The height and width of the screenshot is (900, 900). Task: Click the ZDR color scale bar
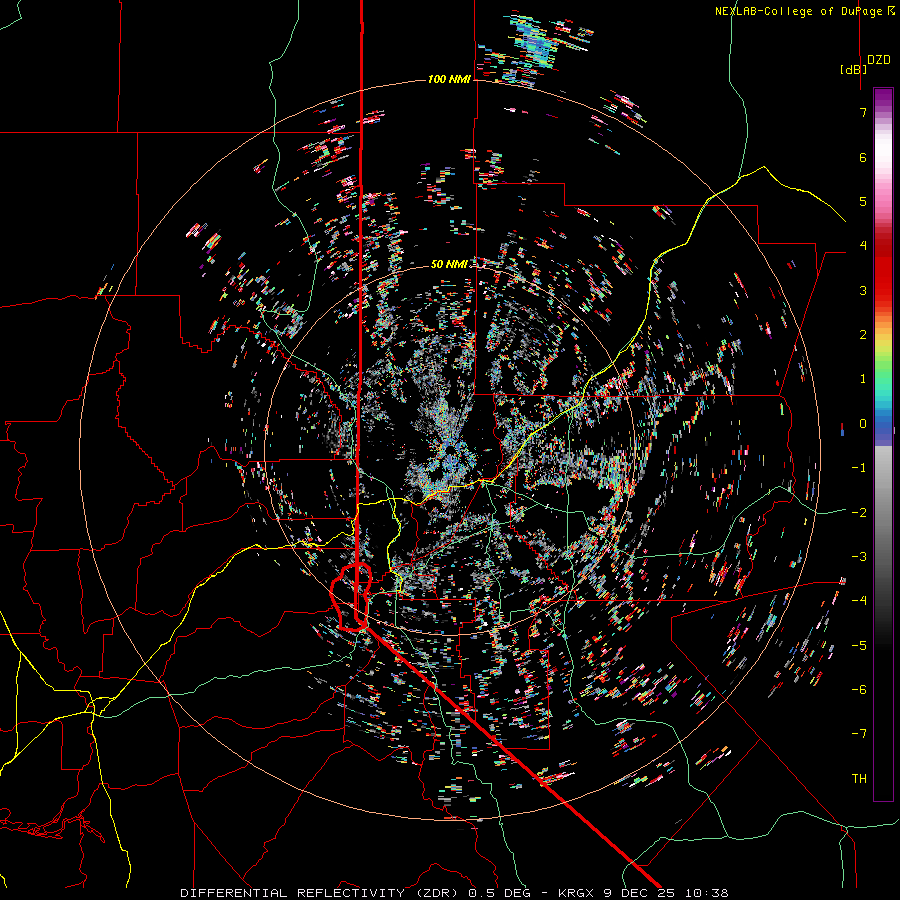tap(883, 444)
